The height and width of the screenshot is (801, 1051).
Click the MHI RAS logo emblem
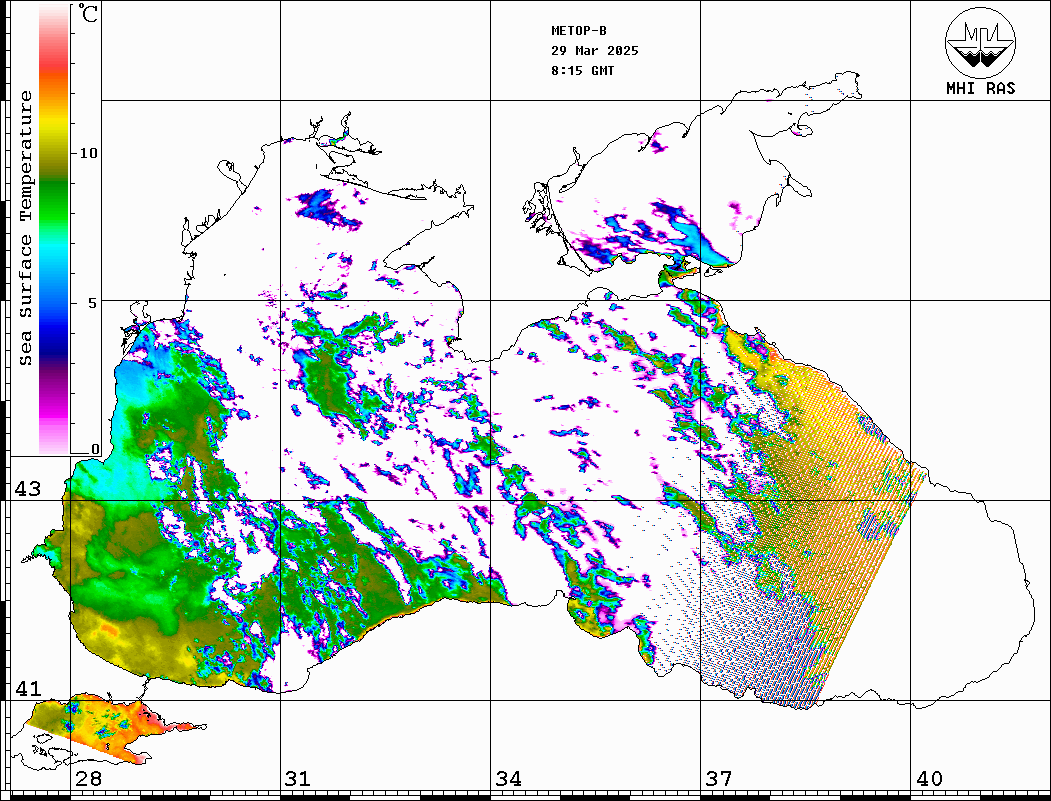point(980,42)
